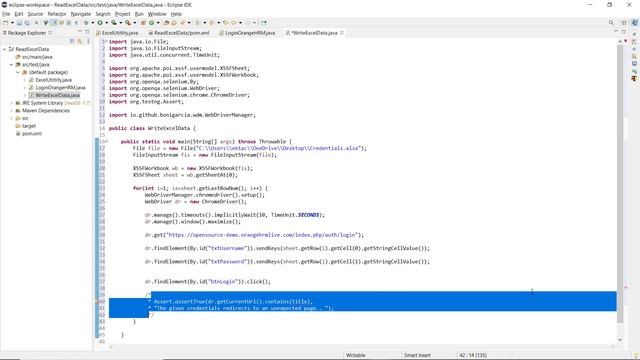The height and width of the screenshot is (360, 640).
Task: Open the Navigate menu
Action: 81,14
